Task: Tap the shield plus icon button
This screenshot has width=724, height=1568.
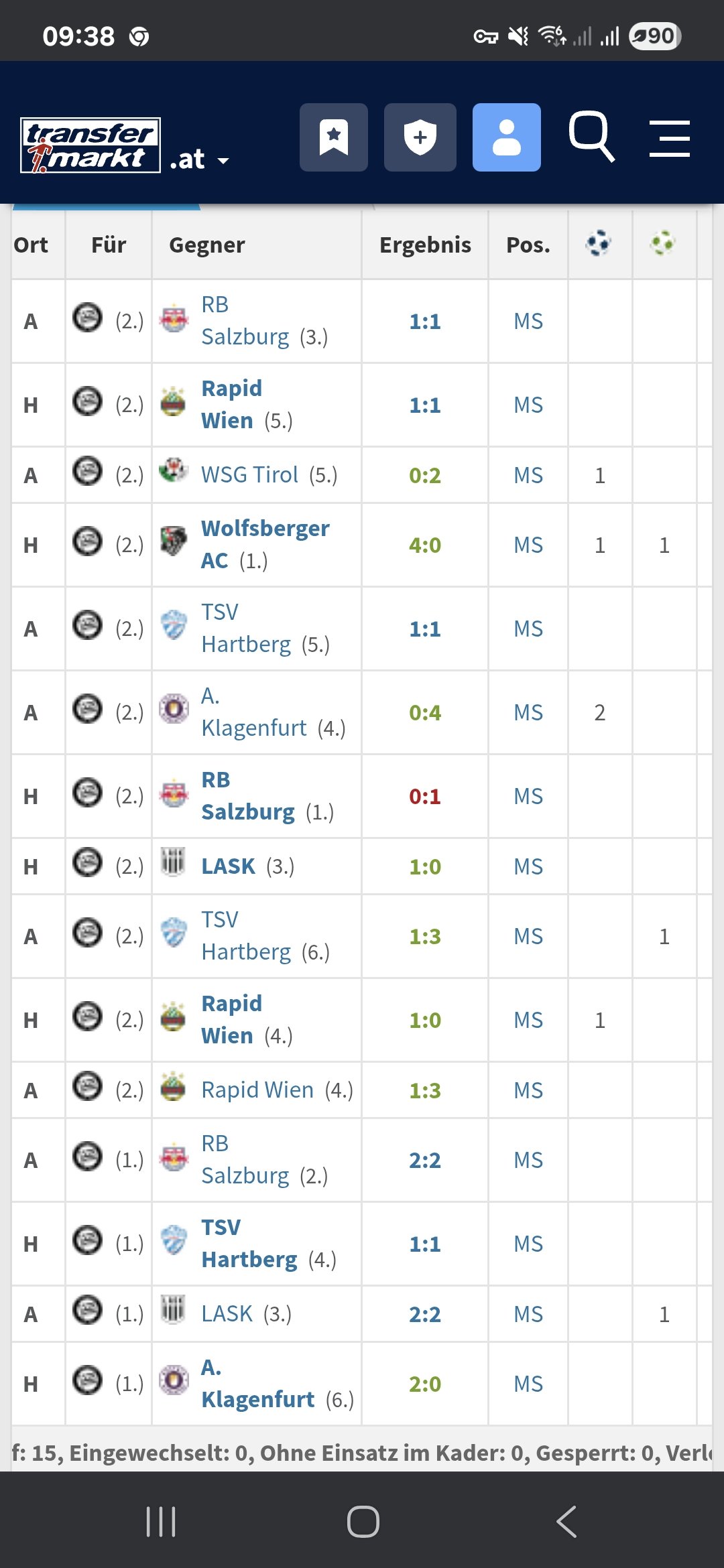Action: pyautogui.click(x=420, y=137)
